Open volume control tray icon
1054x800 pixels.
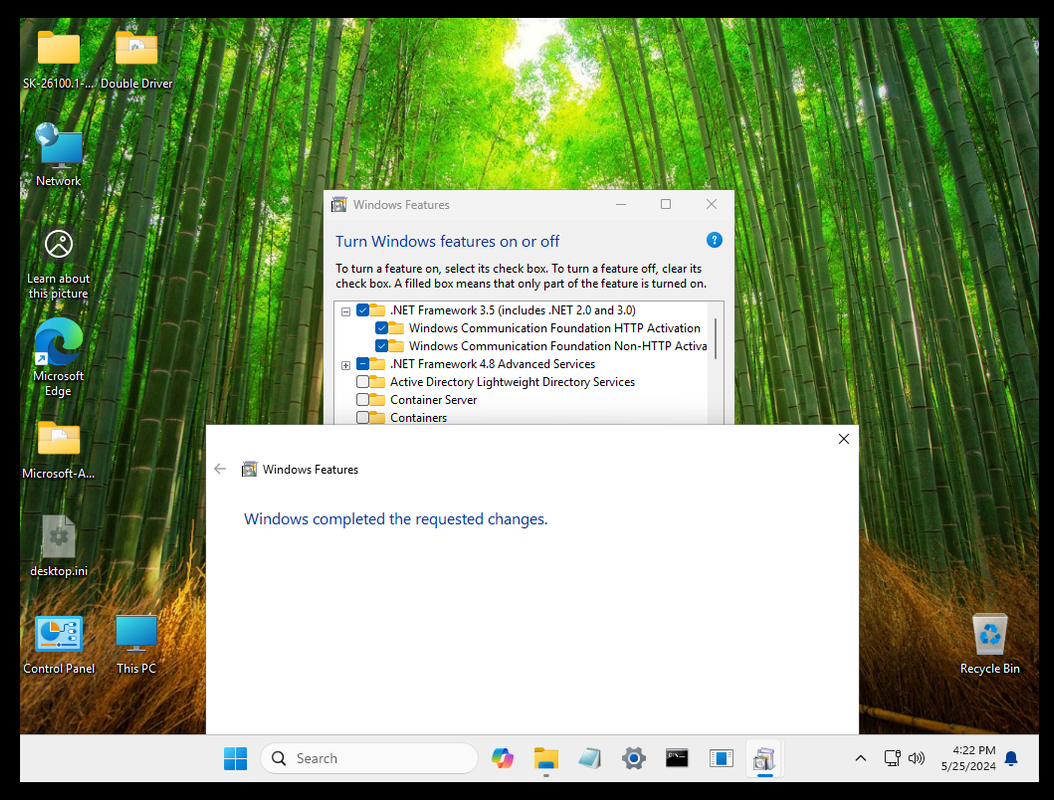[x=916, y=758]
